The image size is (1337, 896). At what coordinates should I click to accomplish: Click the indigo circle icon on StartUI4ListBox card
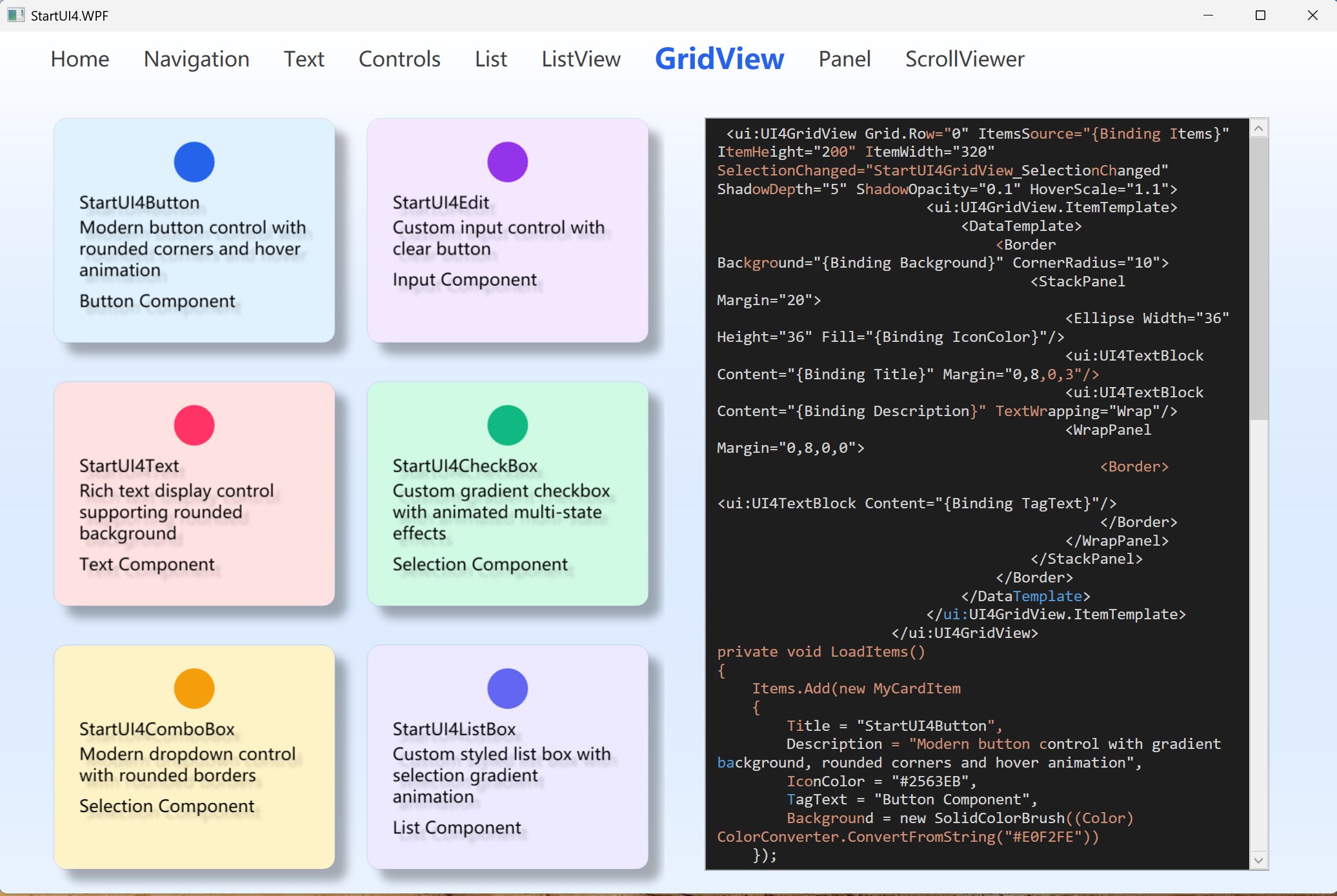[x=508, y=688]
